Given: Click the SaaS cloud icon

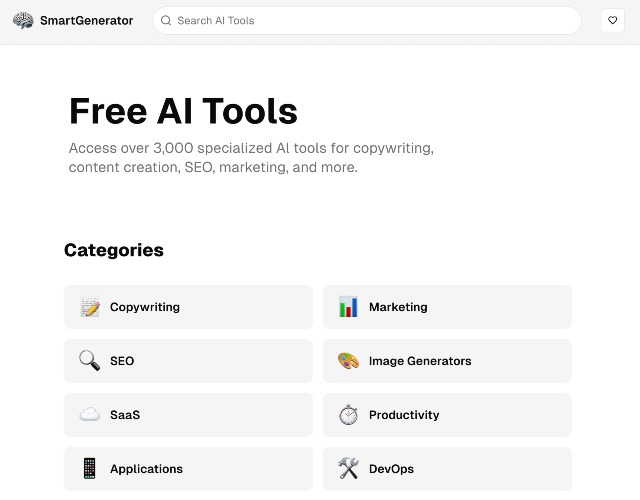Looking at the screenshot, I should pos(89,414).
